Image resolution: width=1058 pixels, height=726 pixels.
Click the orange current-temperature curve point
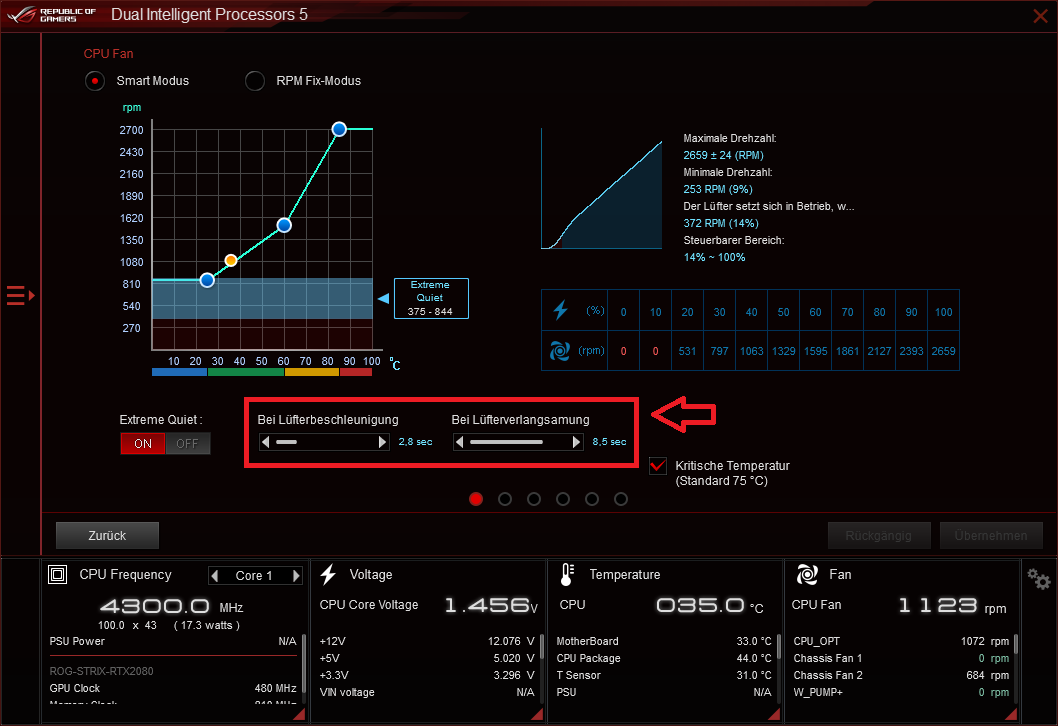tap(231, 260)
